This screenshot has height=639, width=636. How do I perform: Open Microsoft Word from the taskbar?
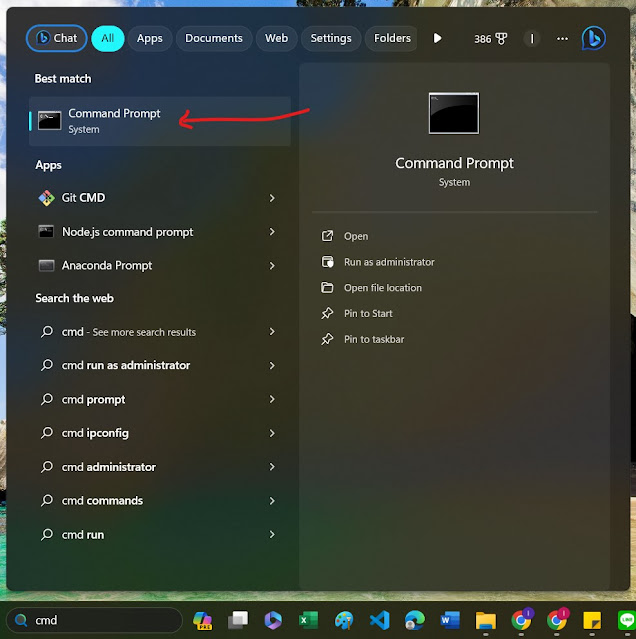(450, 620)
